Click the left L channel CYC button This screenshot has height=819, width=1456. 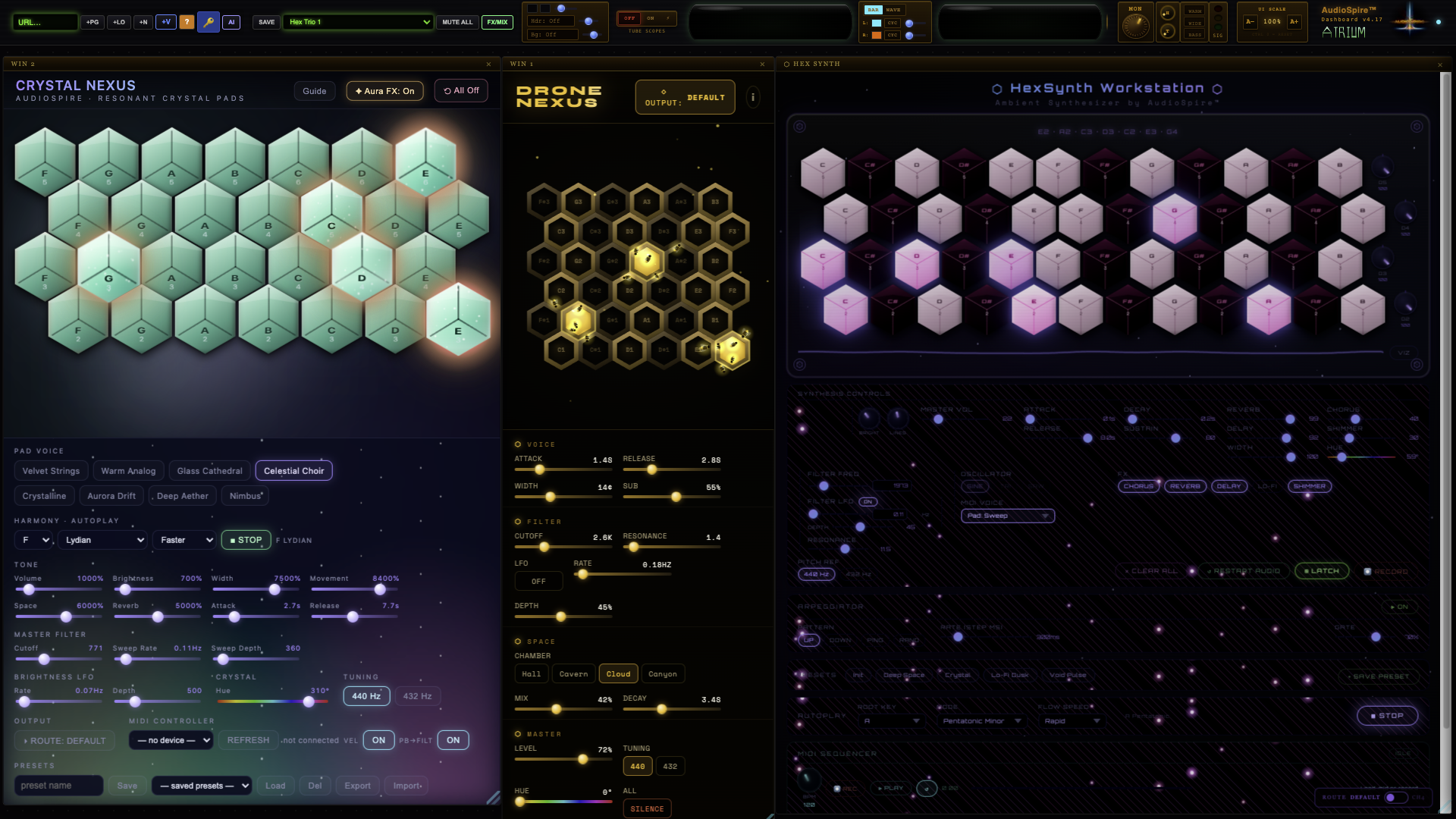pos(893,23)
